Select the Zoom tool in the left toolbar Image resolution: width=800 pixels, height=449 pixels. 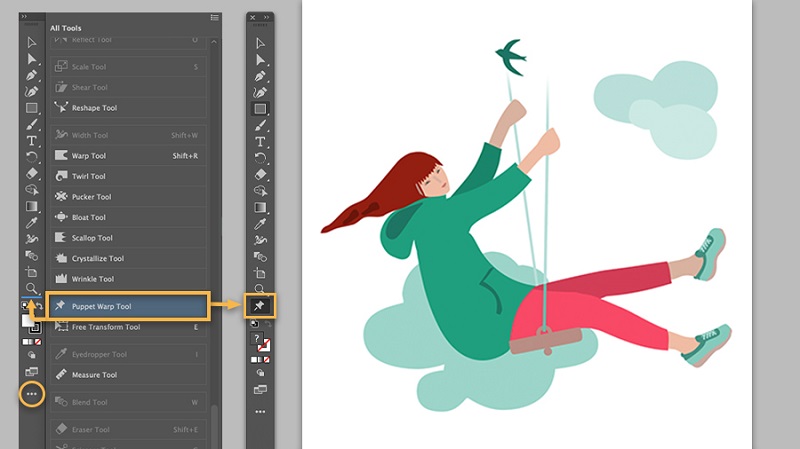point(32,288)
